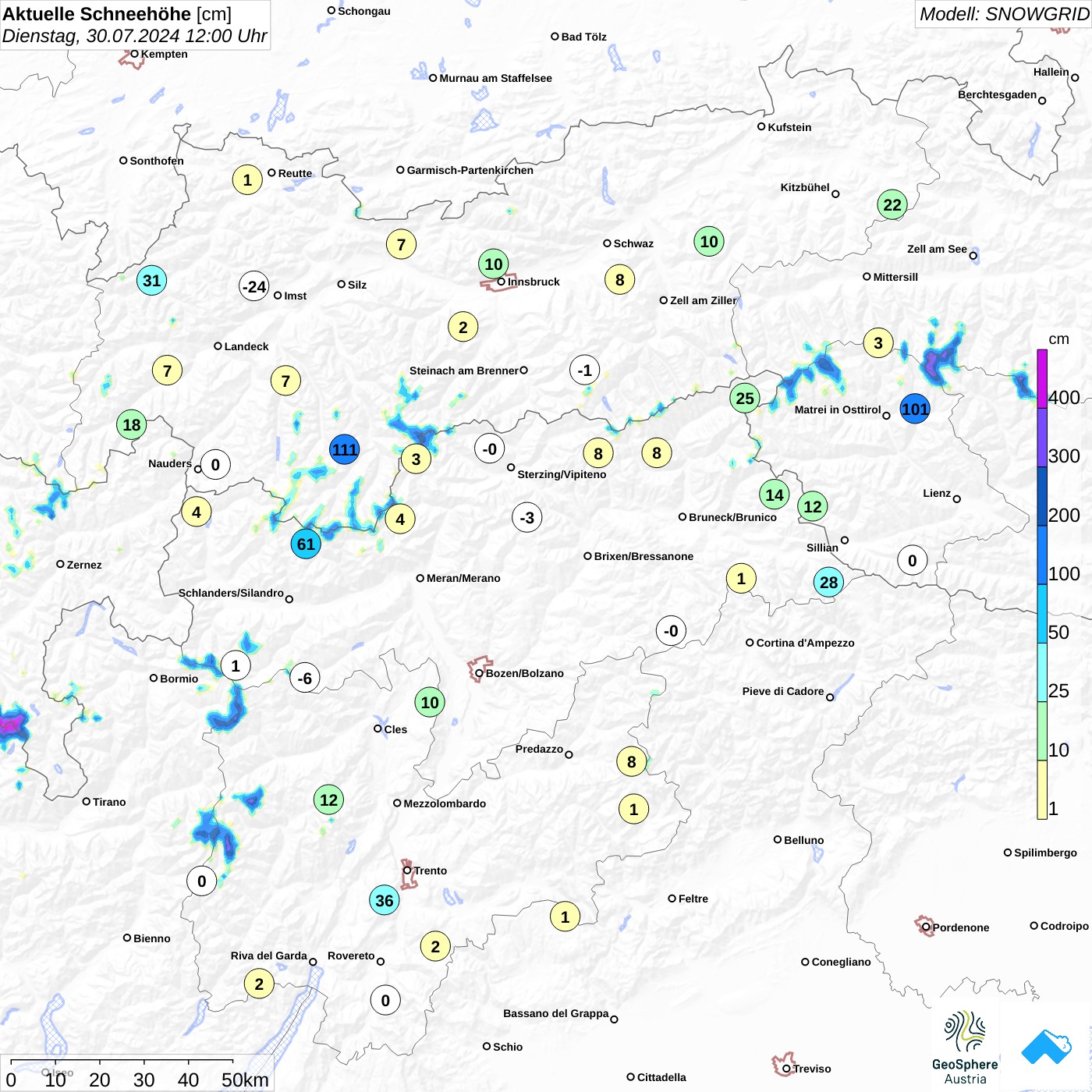The width and height of the screenshot is (1092, 1092).
Task: Click the Innsbruck city label
Action: tap(534, 282)
